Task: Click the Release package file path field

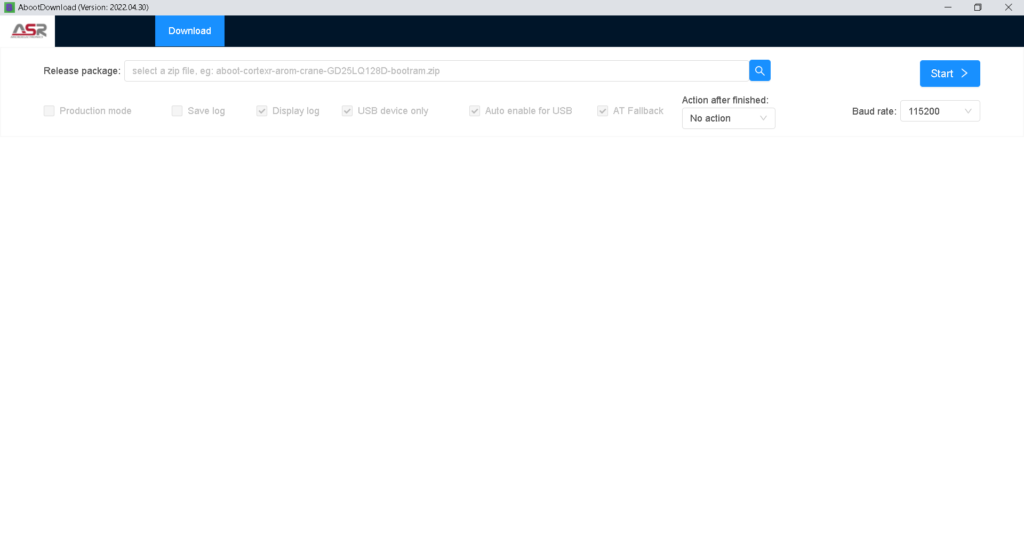Action: coord(436,71)
